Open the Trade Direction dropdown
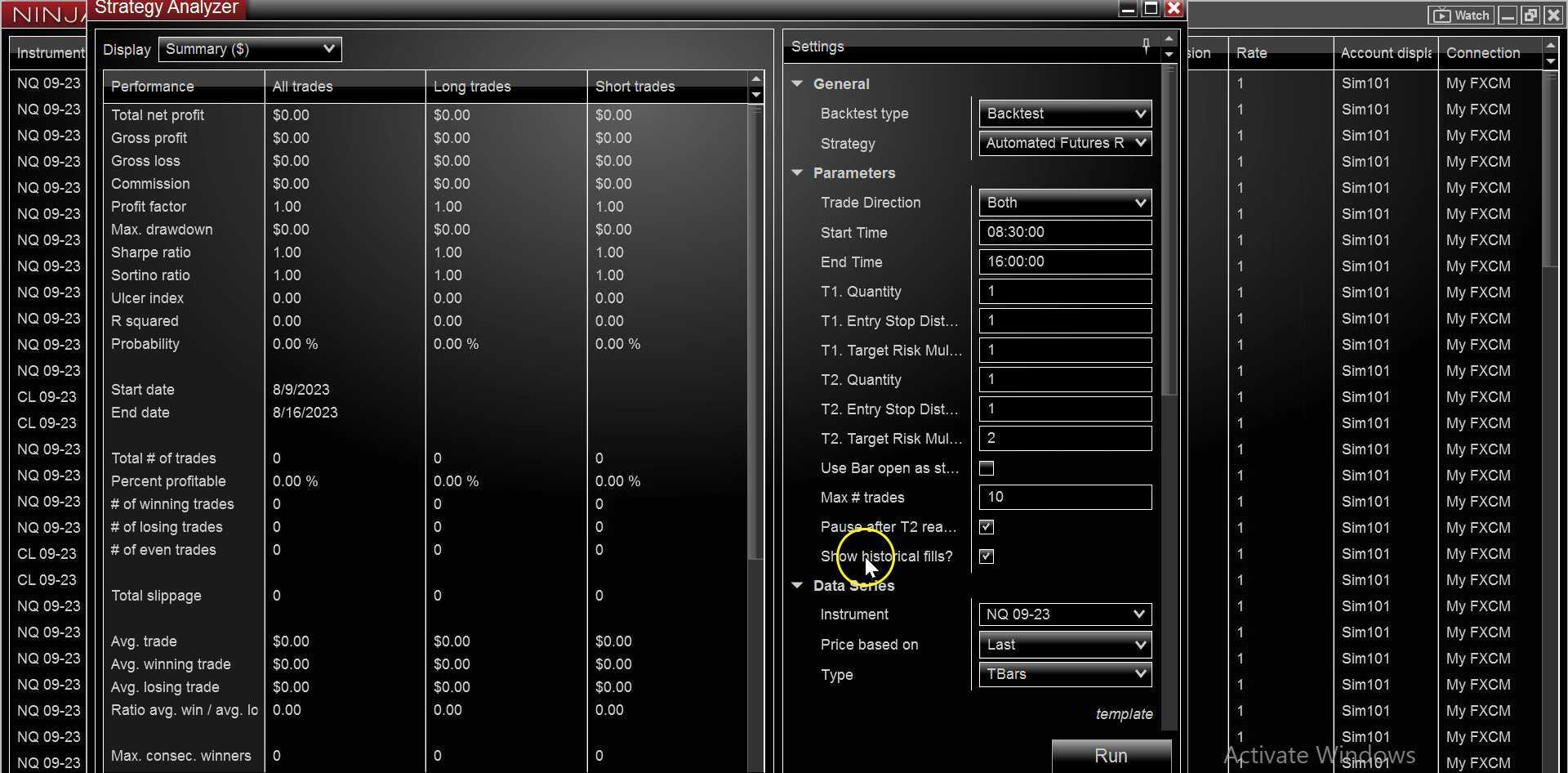Image resolution: width=1568 pixels, height=773 pixels. [x=1065, y=203]
